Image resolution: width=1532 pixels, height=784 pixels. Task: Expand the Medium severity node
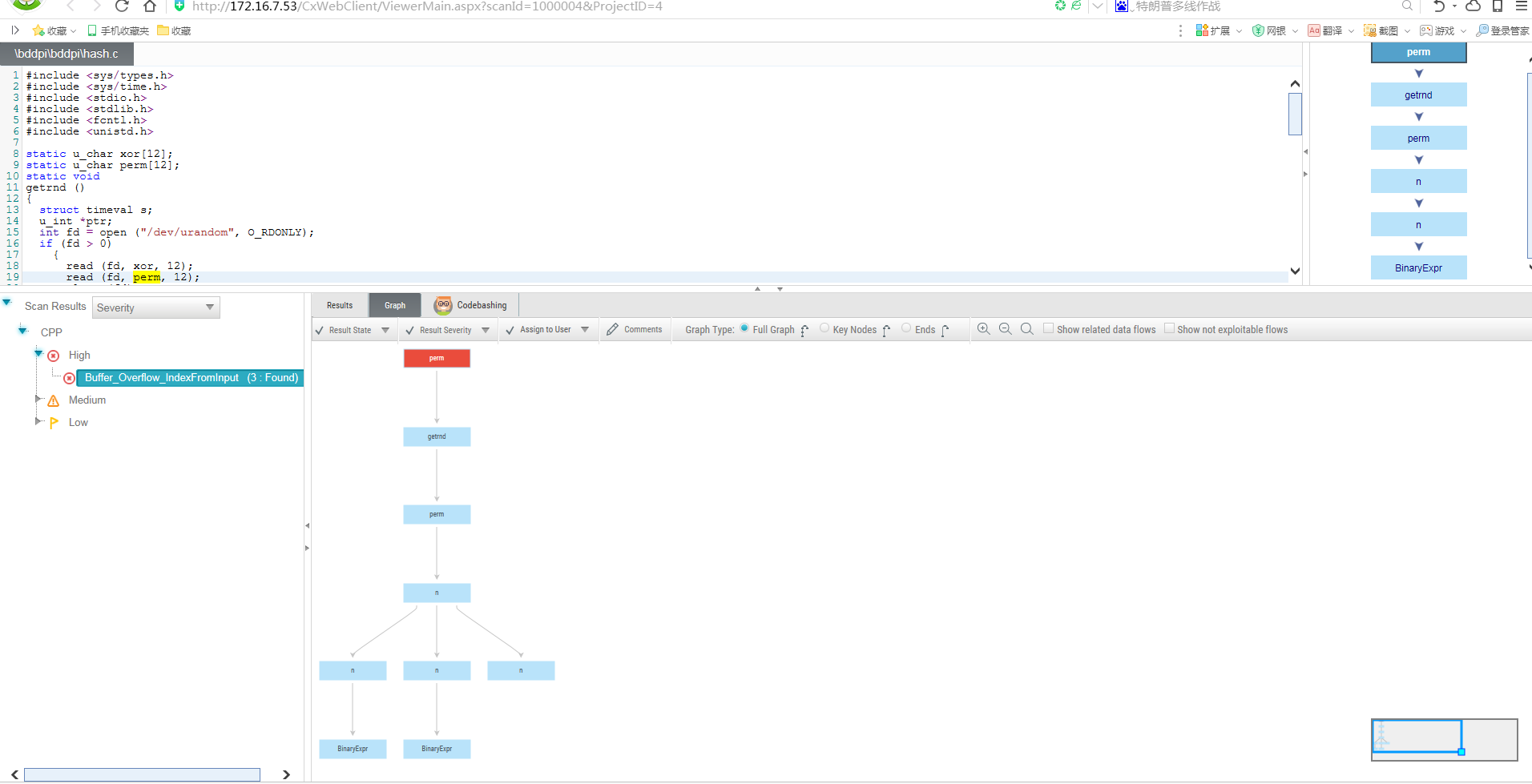[38, 398]
